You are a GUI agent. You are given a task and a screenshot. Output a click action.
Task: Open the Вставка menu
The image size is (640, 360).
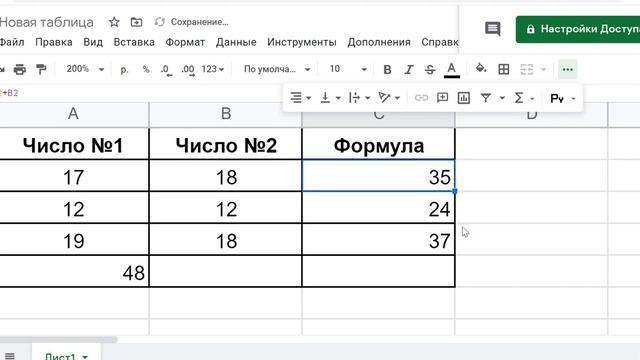tap(134, 42)
